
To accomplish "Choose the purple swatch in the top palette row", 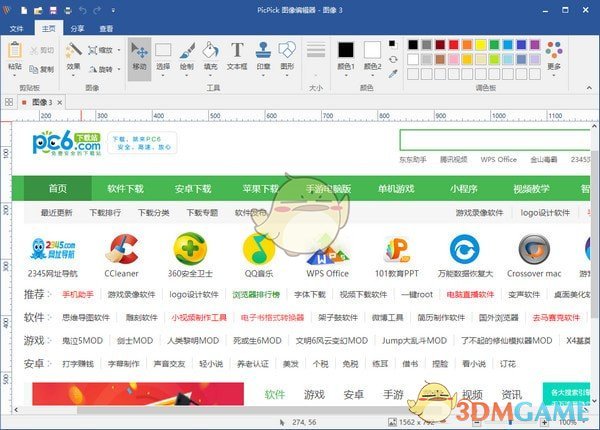I will coord(535,45).
